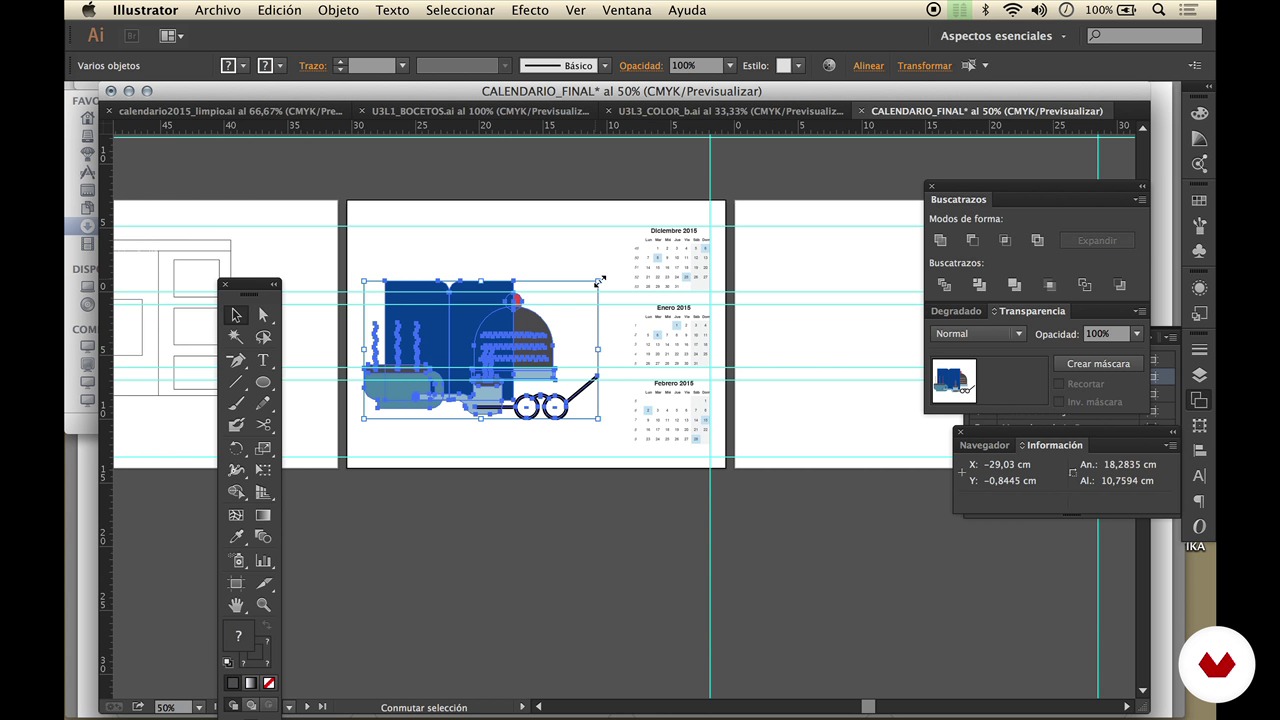
Task: Switch to the Degradado panel tab
Action: [x=956, y=311]
